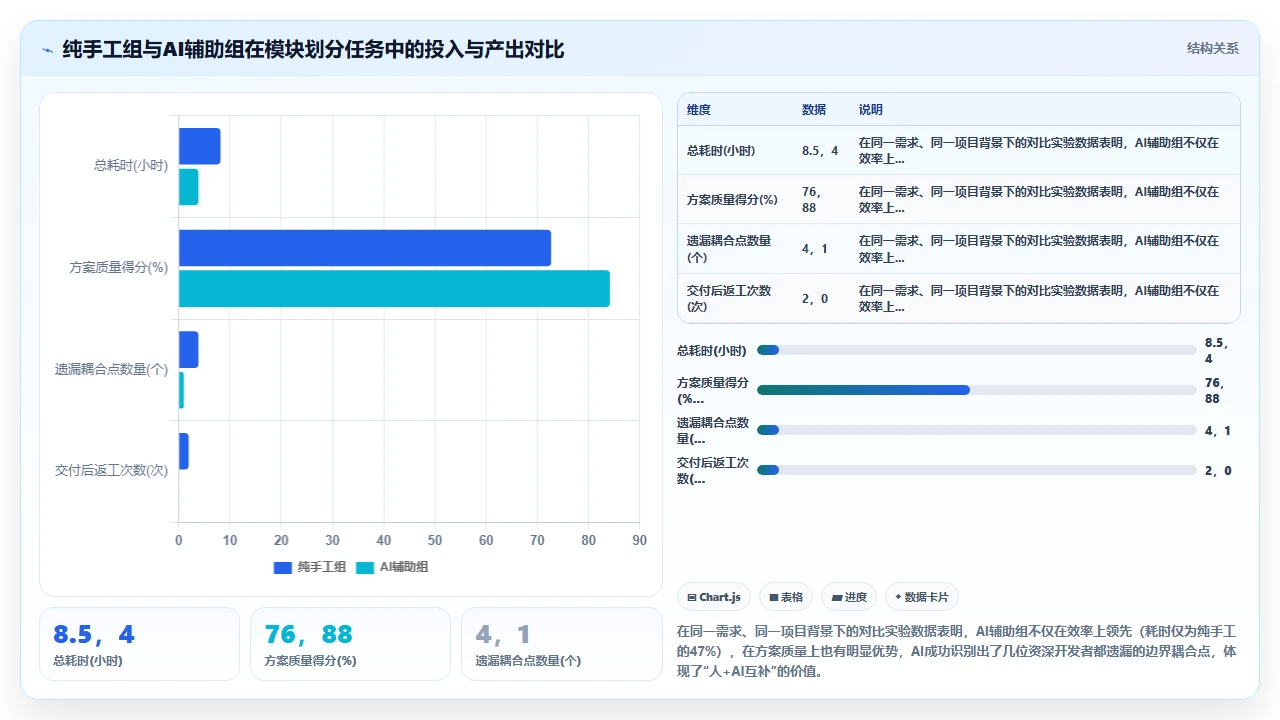This screenshot has width=1280, height=720.
Task: Click the 总耗时(小时) table row label
Action: [721, 151]
